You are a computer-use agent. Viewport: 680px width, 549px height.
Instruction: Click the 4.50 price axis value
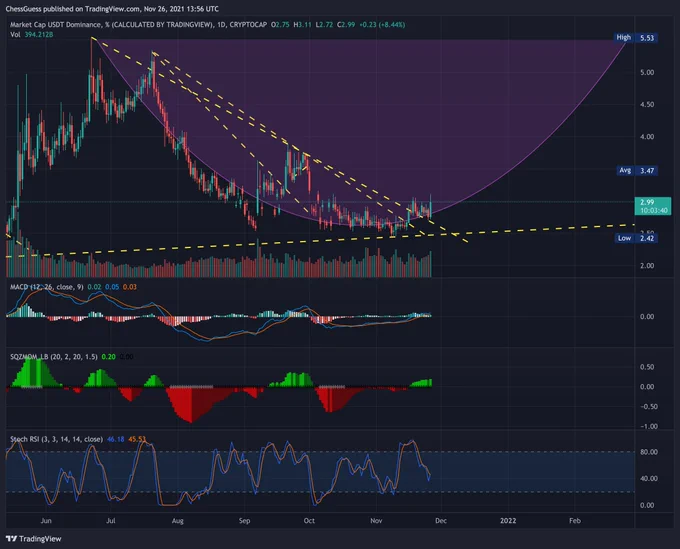coord(647,105)
